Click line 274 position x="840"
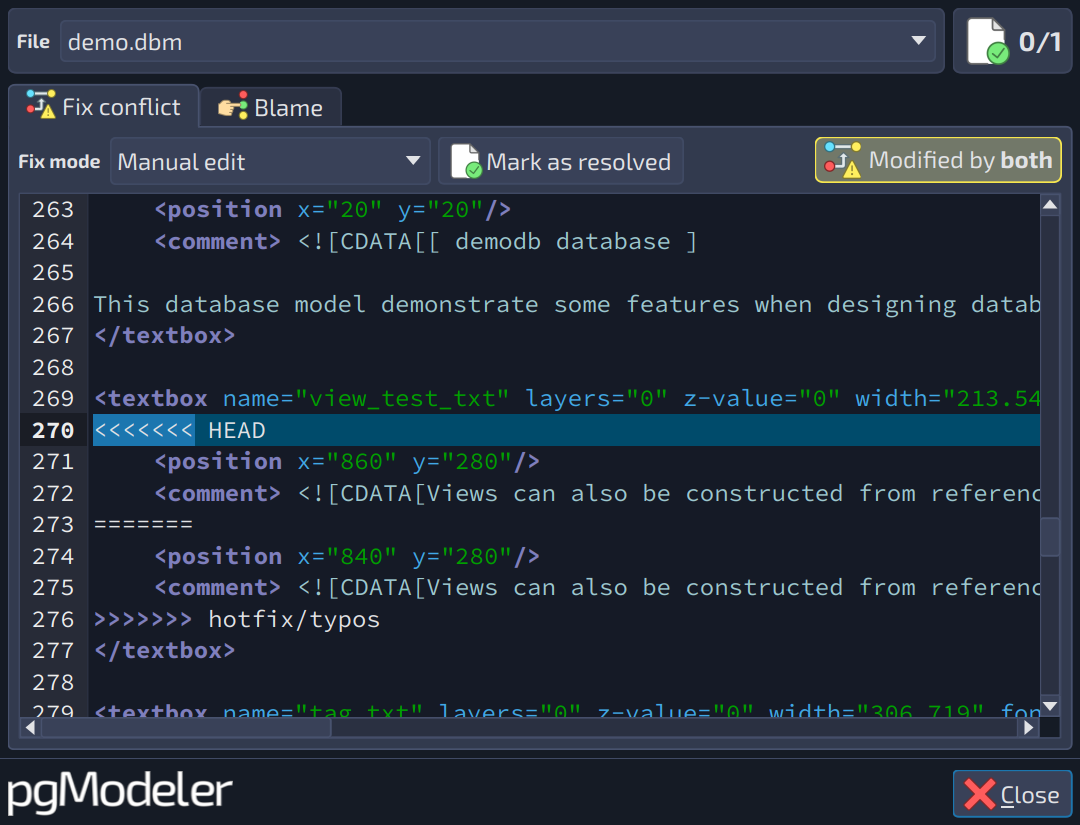Image resolution: width=1080 pixels, height=825 pixels. [347, 556]
